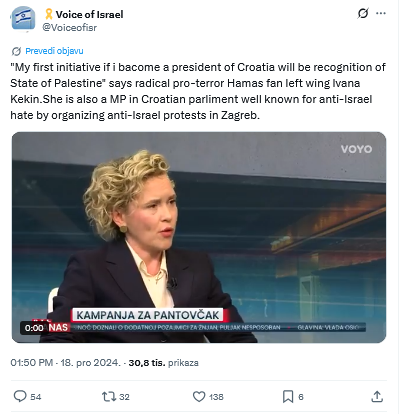Play the embedded video thumbnail
Viewport: 404px width, 414px height.
point(199,237)
